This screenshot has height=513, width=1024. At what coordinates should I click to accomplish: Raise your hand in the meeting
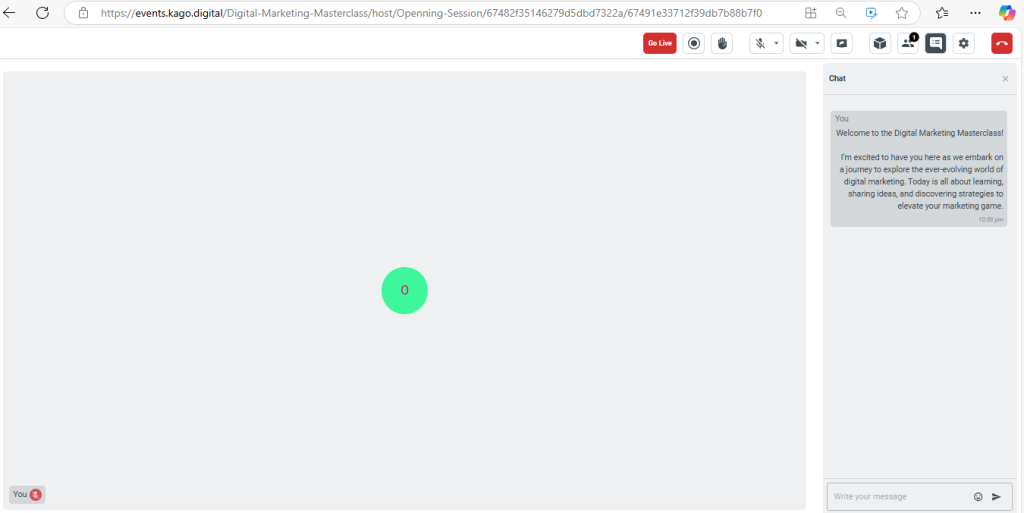(x=722, y=43)
